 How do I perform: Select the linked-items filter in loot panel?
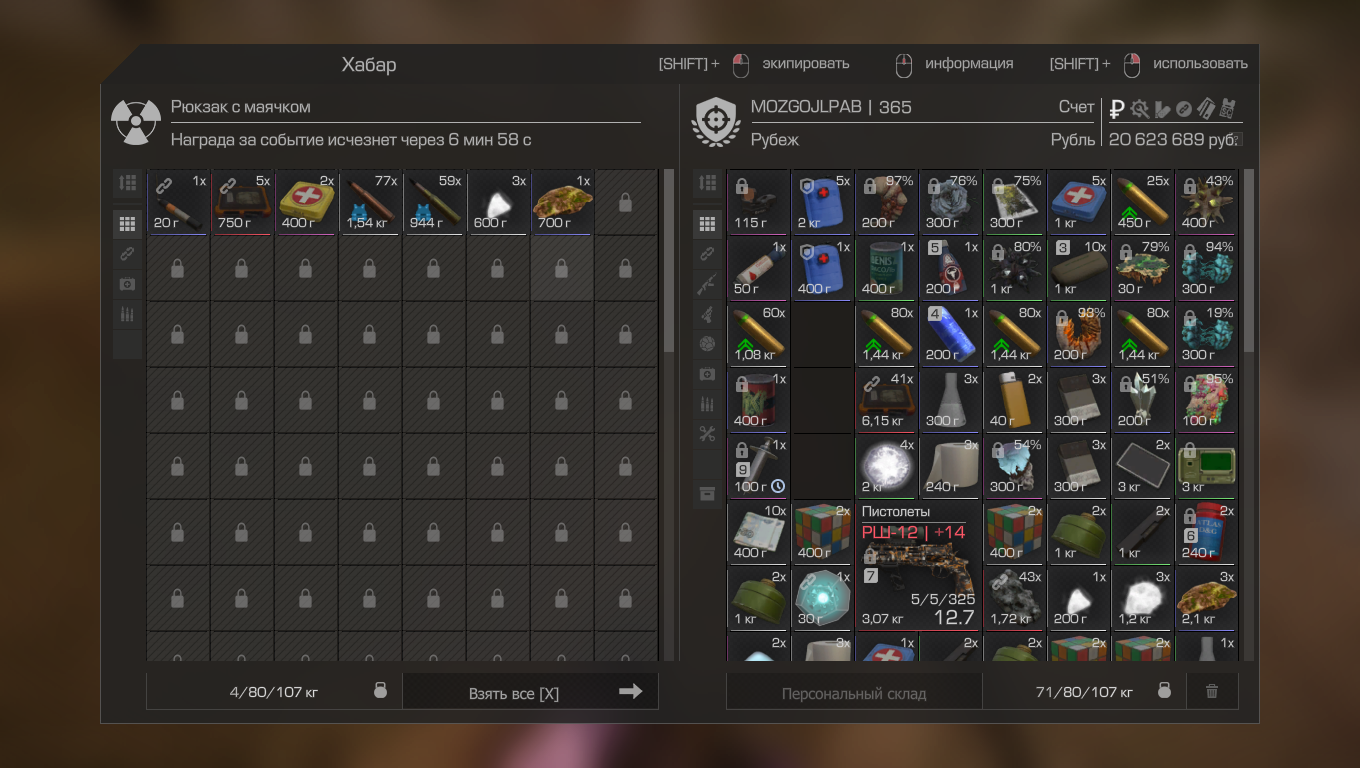tap(127, 254)
